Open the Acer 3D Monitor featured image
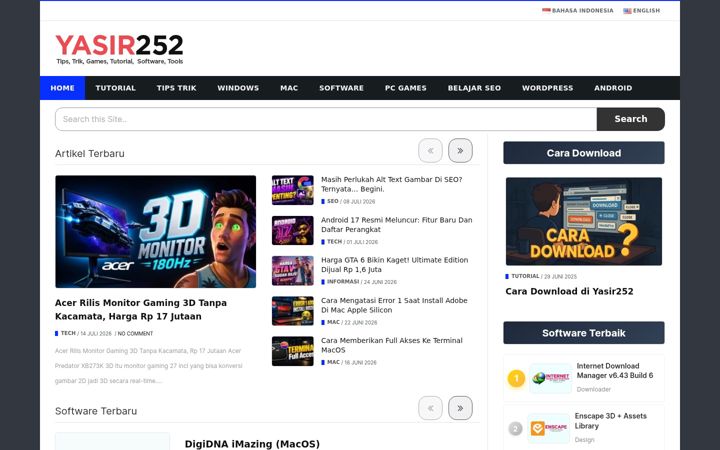This screenshot has width=720, height=450. click(x=156, y=231)
